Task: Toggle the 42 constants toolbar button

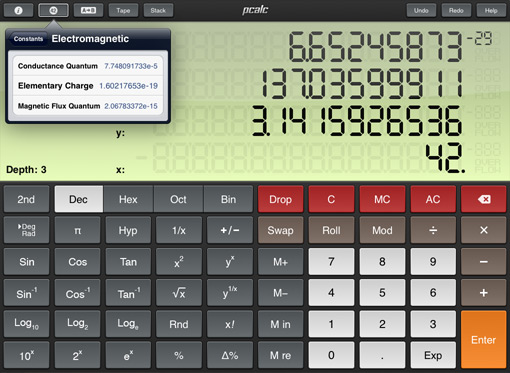Action: click(53, 10)
